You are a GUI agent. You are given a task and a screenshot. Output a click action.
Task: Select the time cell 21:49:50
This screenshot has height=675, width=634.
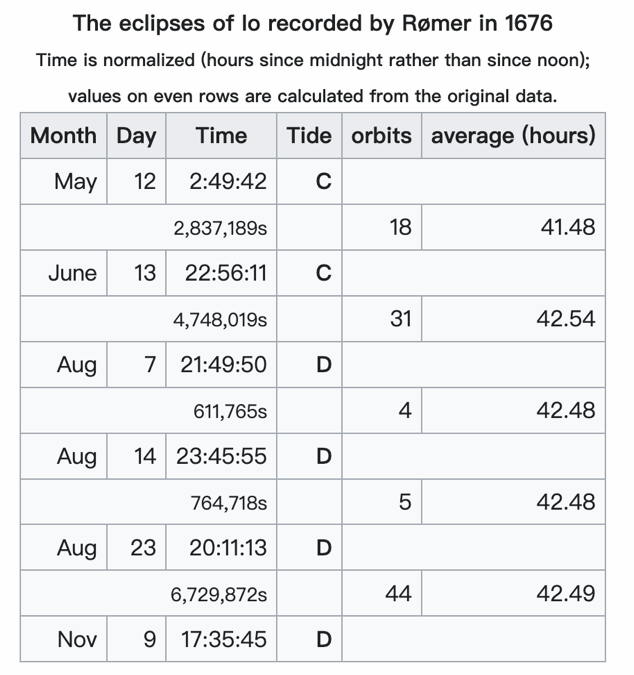point(224,365)
